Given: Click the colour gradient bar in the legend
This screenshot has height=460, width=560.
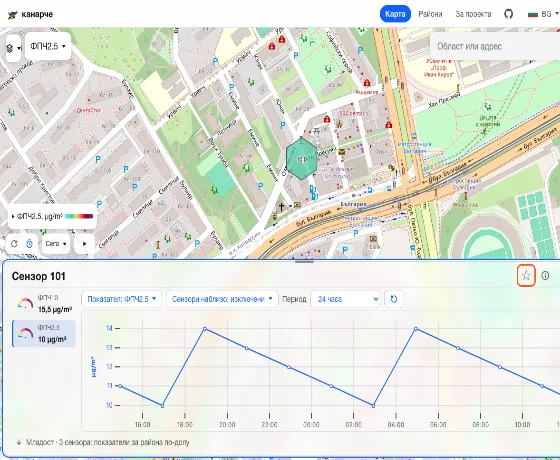Looking at the screenshot, I should coord(79,216).
